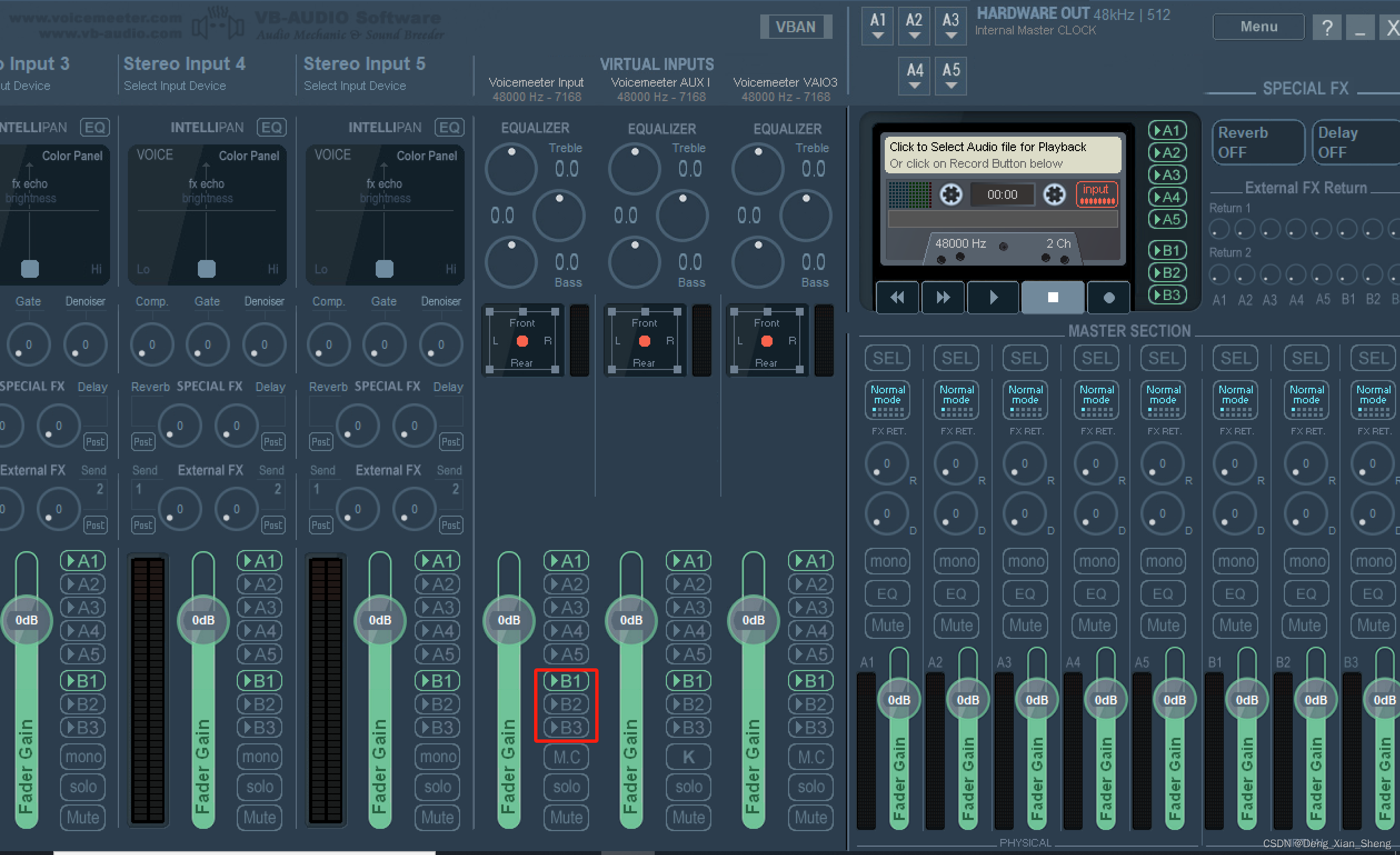Open A1 hardware output device dropdown
The width and height of the screenshot is (1400, 855).
point(877,26)
